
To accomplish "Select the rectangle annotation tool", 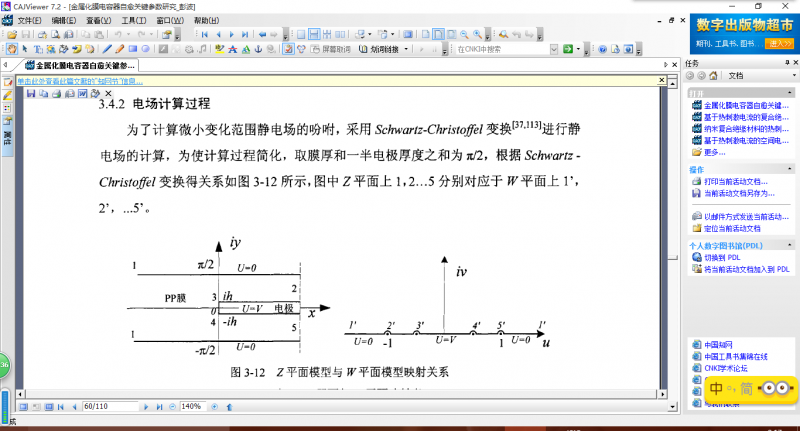I will 133,49.
